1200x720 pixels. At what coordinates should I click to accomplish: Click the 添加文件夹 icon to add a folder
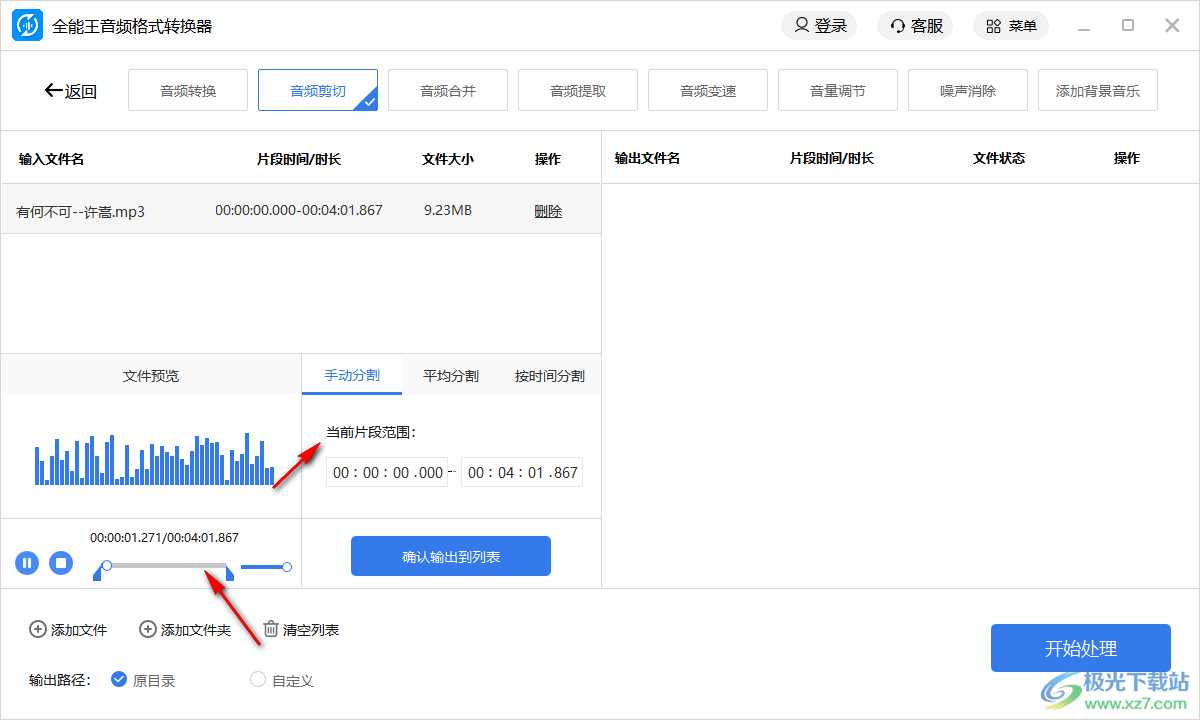click(x=147, y=629)
